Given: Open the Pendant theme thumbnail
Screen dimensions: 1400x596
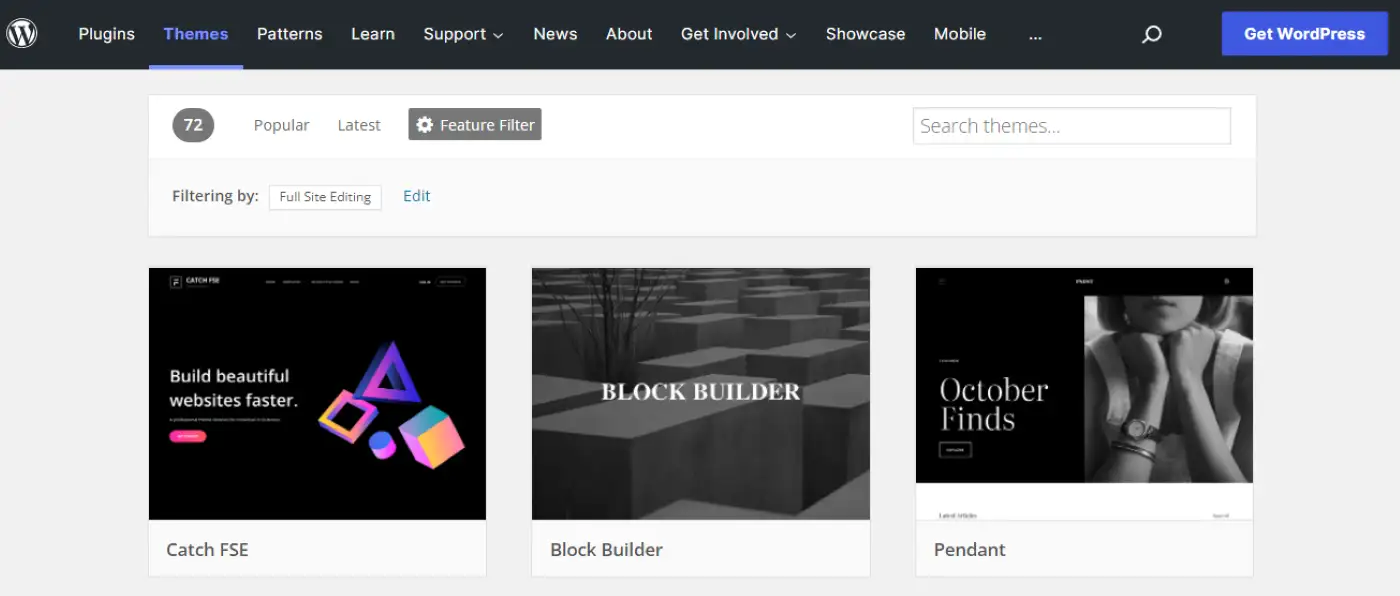Looking at the screenshot, I should (x=1084, y=394).
